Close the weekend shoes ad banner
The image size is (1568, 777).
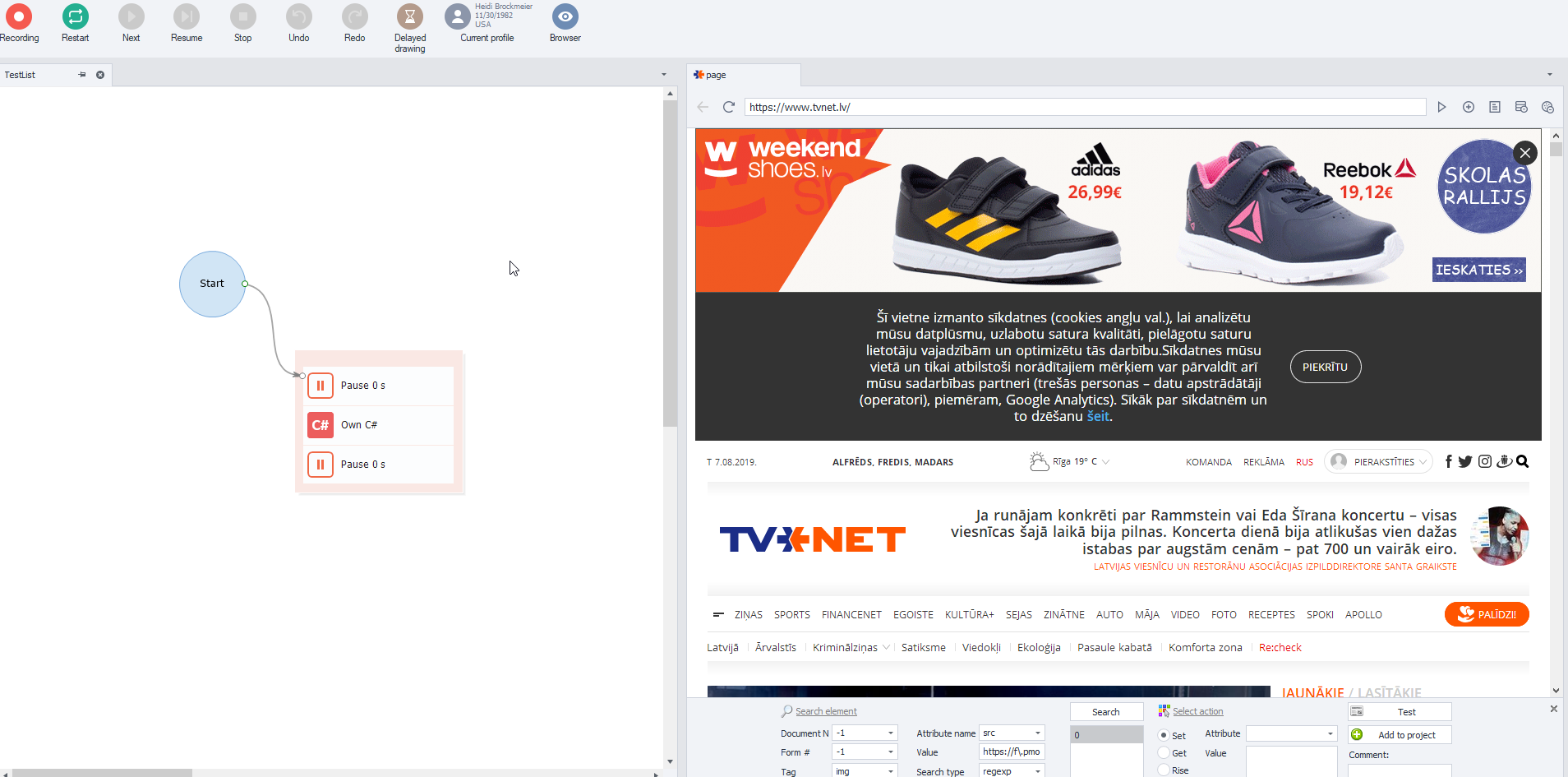pyautogui.click(x=1525, y=152)
